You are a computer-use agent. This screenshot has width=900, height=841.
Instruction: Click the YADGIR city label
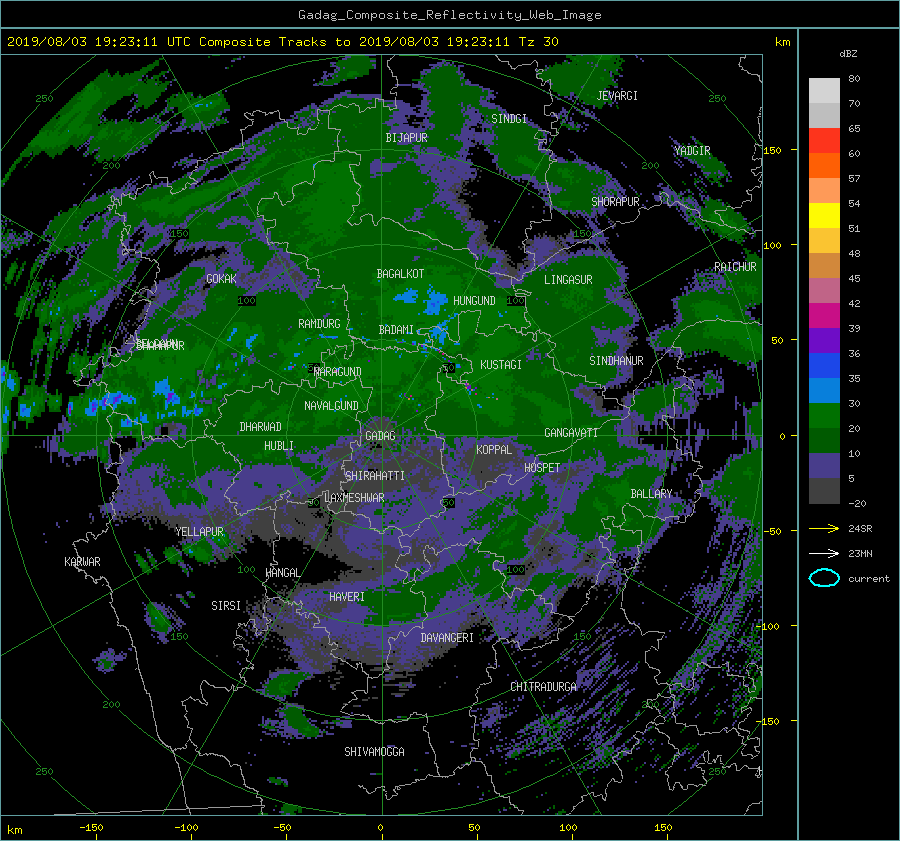click(x=692, y=151)
